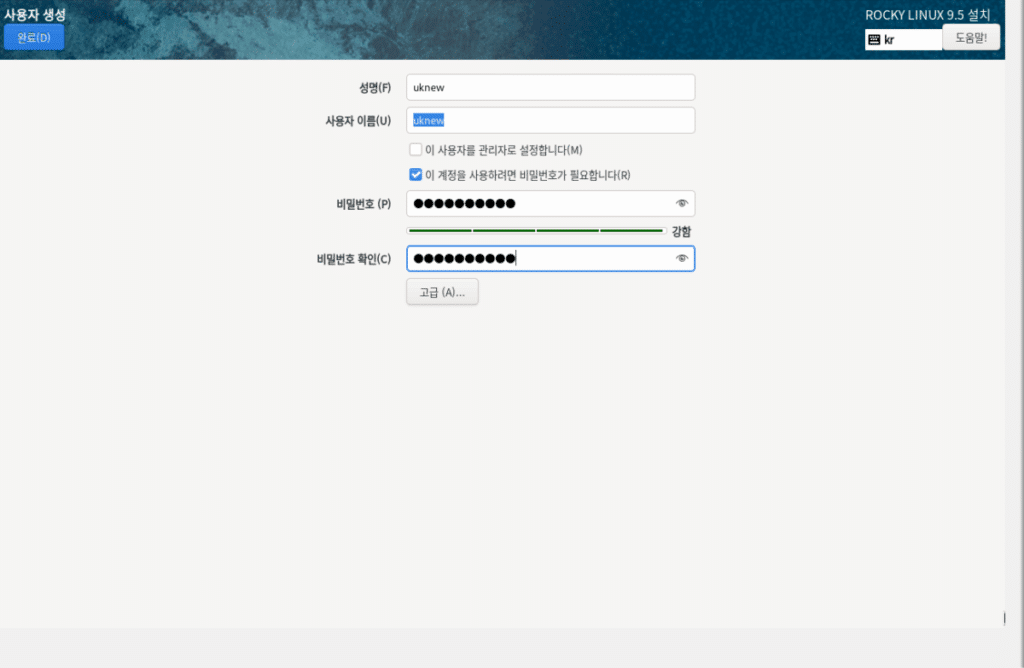The height and width of the screenshot is (668, 1024).
Task: Focus the 비밀번호 확인(C) confirm field
Action: pos(550,259)
